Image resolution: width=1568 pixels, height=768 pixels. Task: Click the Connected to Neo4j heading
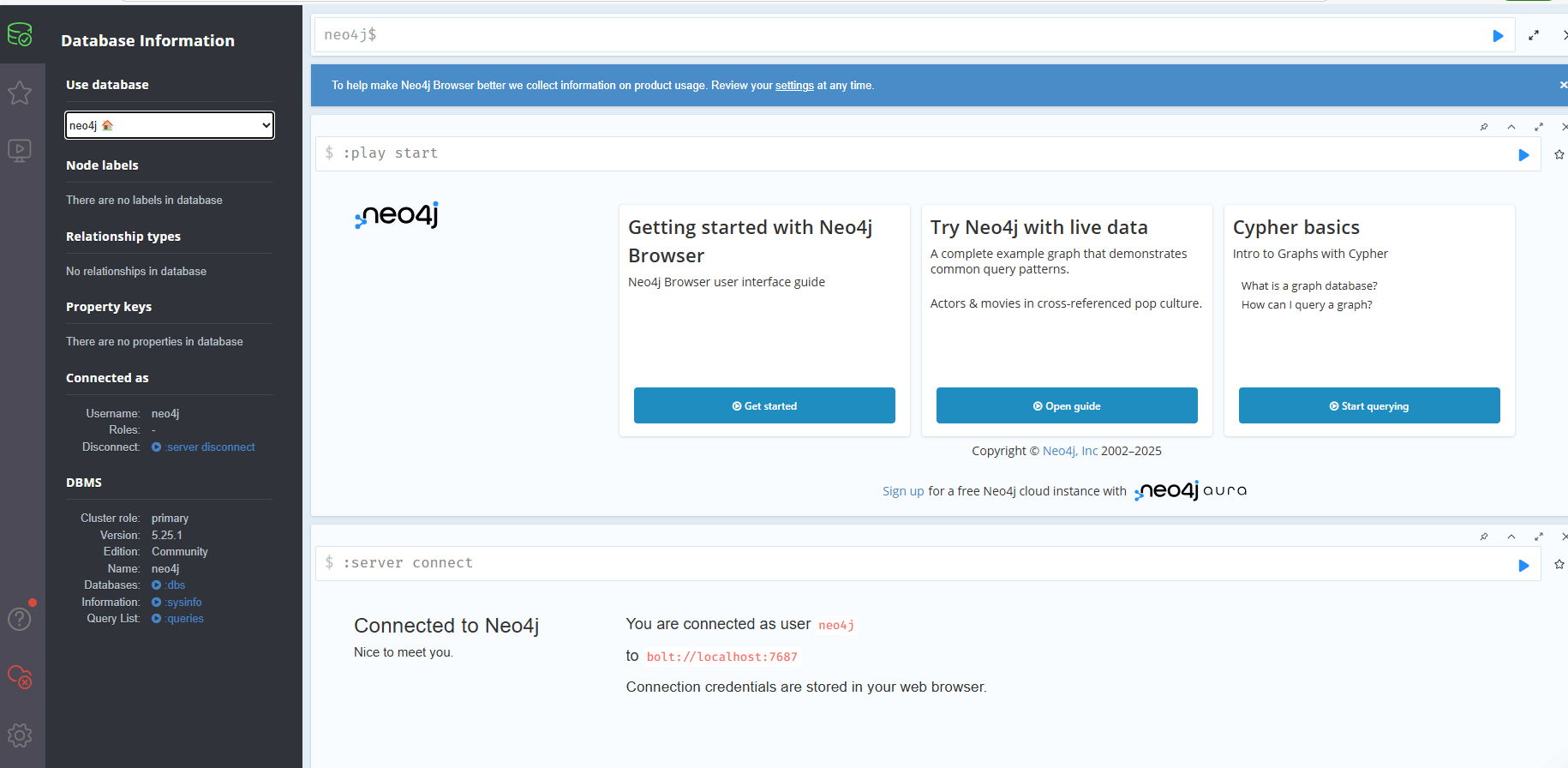446,626
